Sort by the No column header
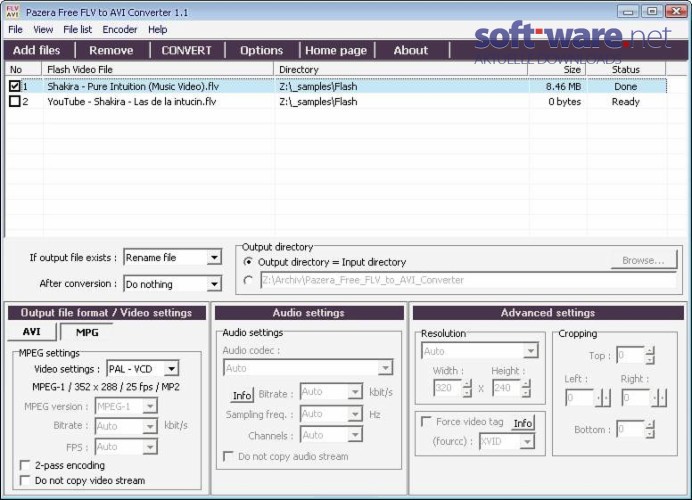 point(24,69)
